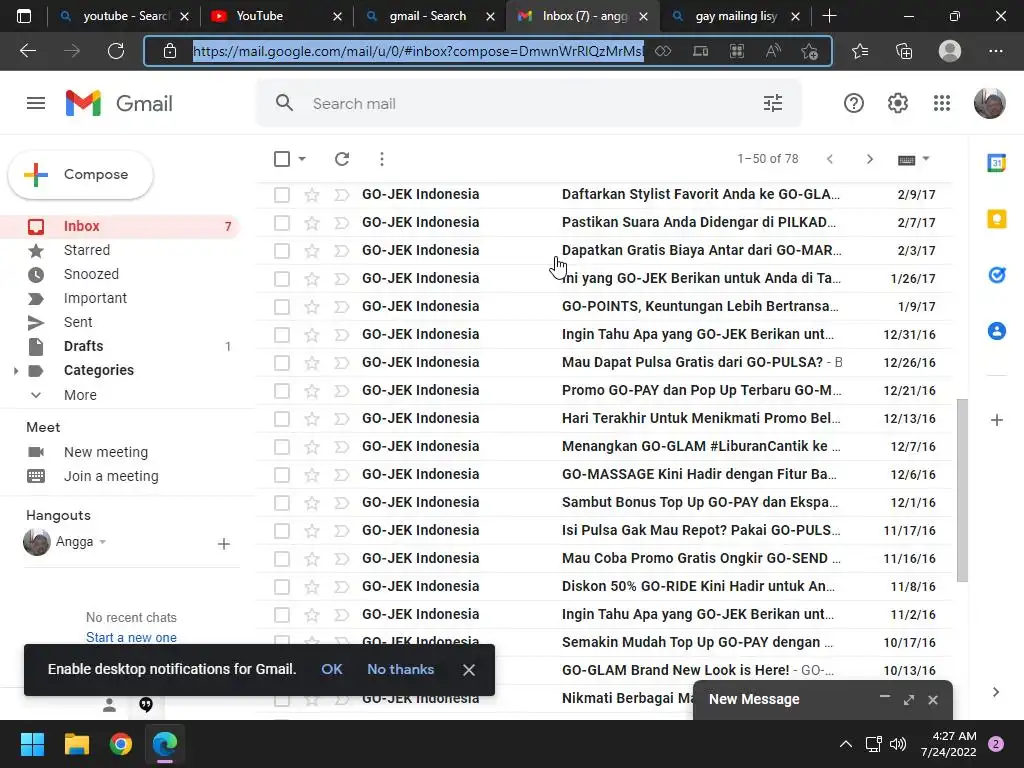Screen dimensions: 1024x768
Task: Show hidden system tray icons chevron
Action: [846, 744]
